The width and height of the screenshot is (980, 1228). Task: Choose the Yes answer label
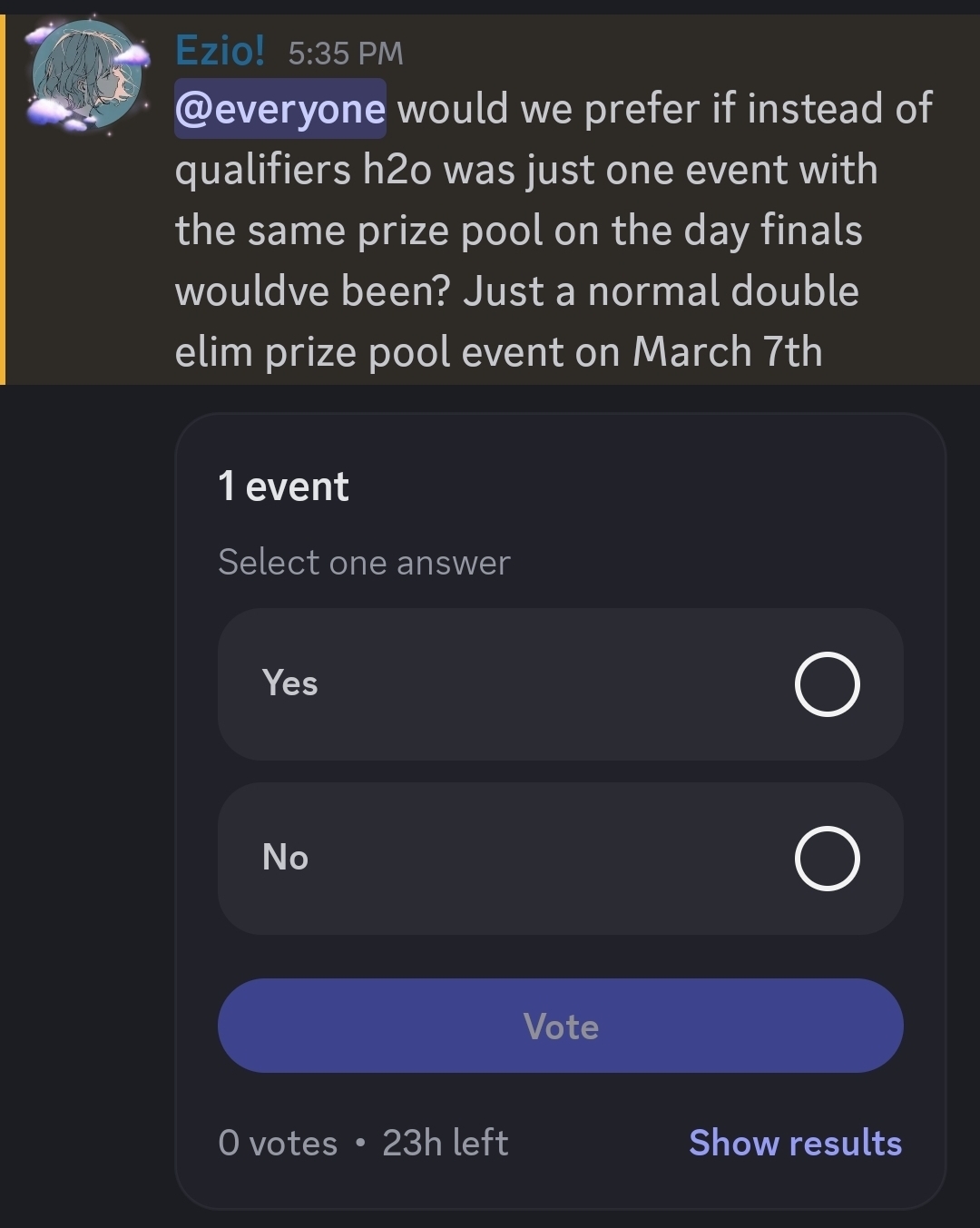pyautogui.click(x=289, y=683)
